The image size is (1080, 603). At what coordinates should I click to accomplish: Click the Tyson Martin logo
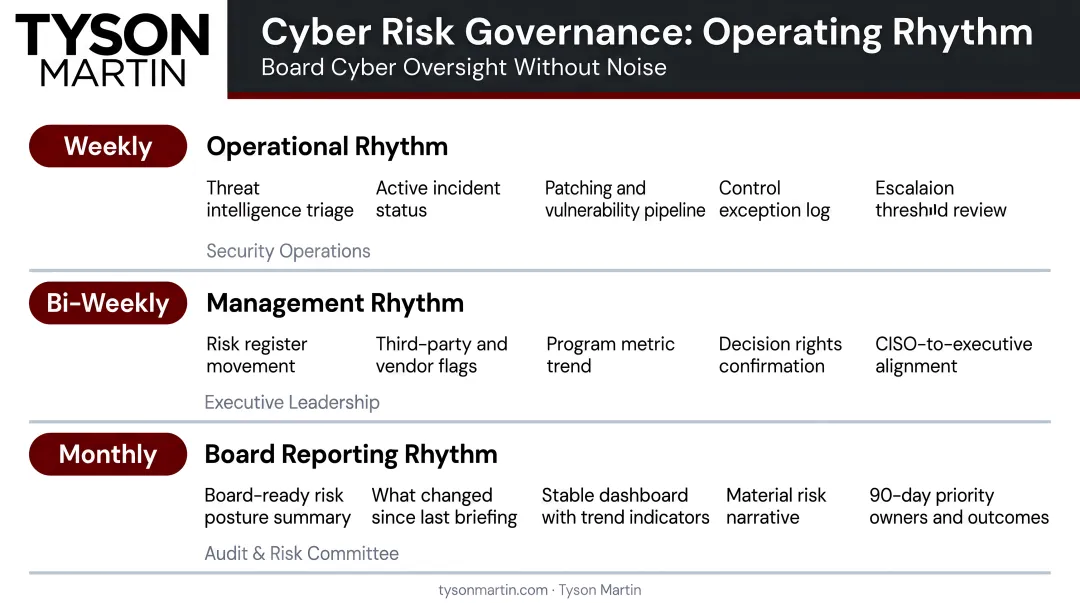(x=112, y=50)
